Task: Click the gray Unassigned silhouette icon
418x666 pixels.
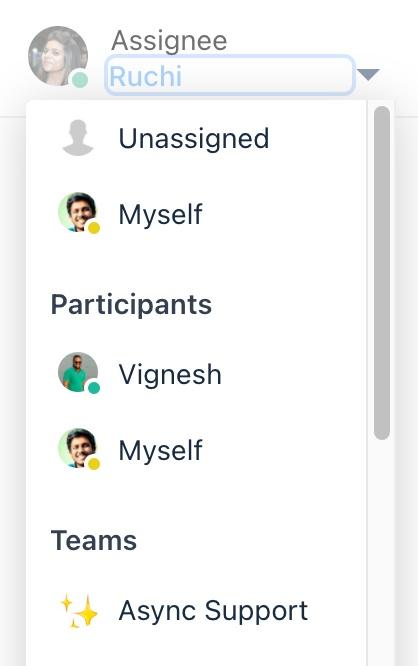Action: coord(78,138)
